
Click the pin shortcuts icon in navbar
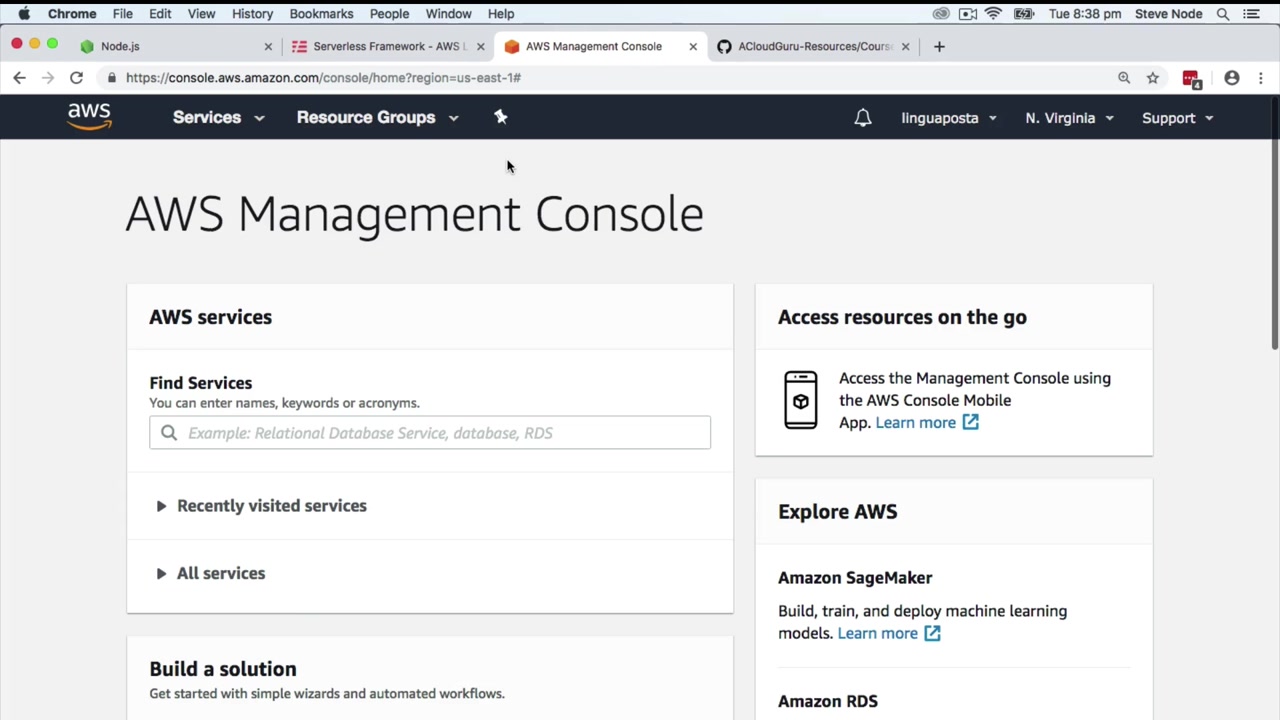point(501,117)
